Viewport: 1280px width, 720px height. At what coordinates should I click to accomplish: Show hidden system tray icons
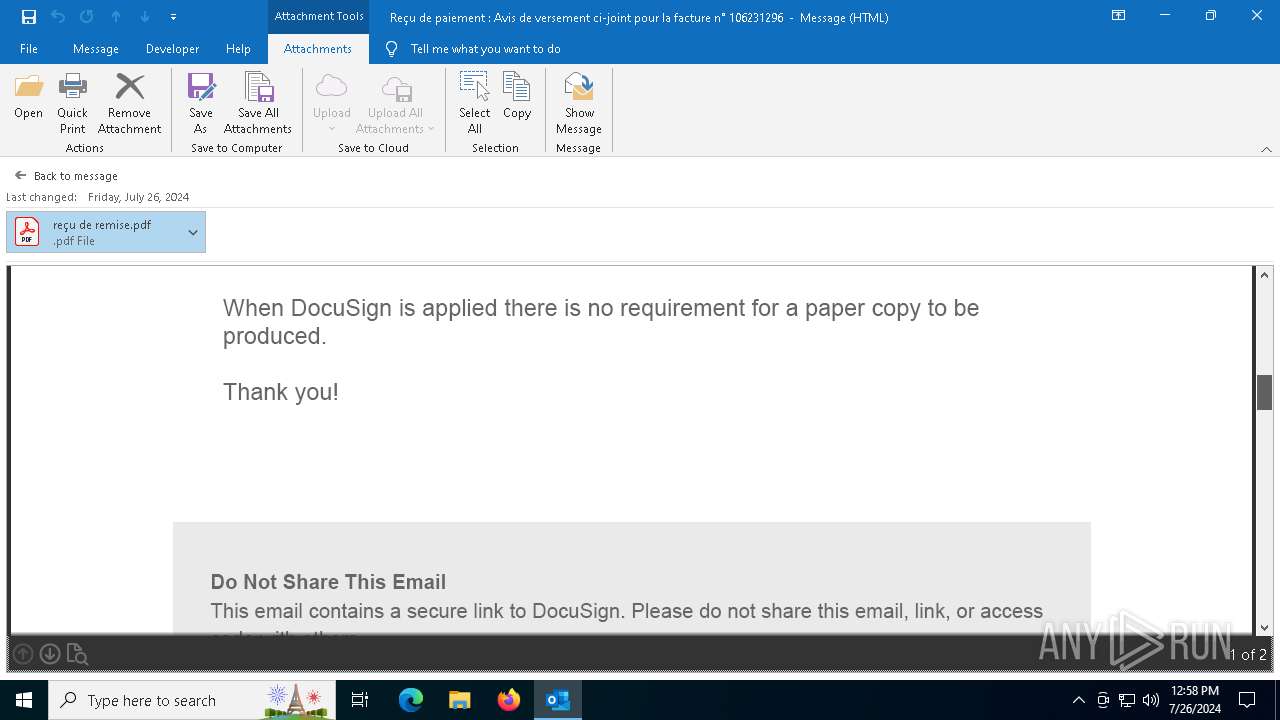coord(1078,700)
